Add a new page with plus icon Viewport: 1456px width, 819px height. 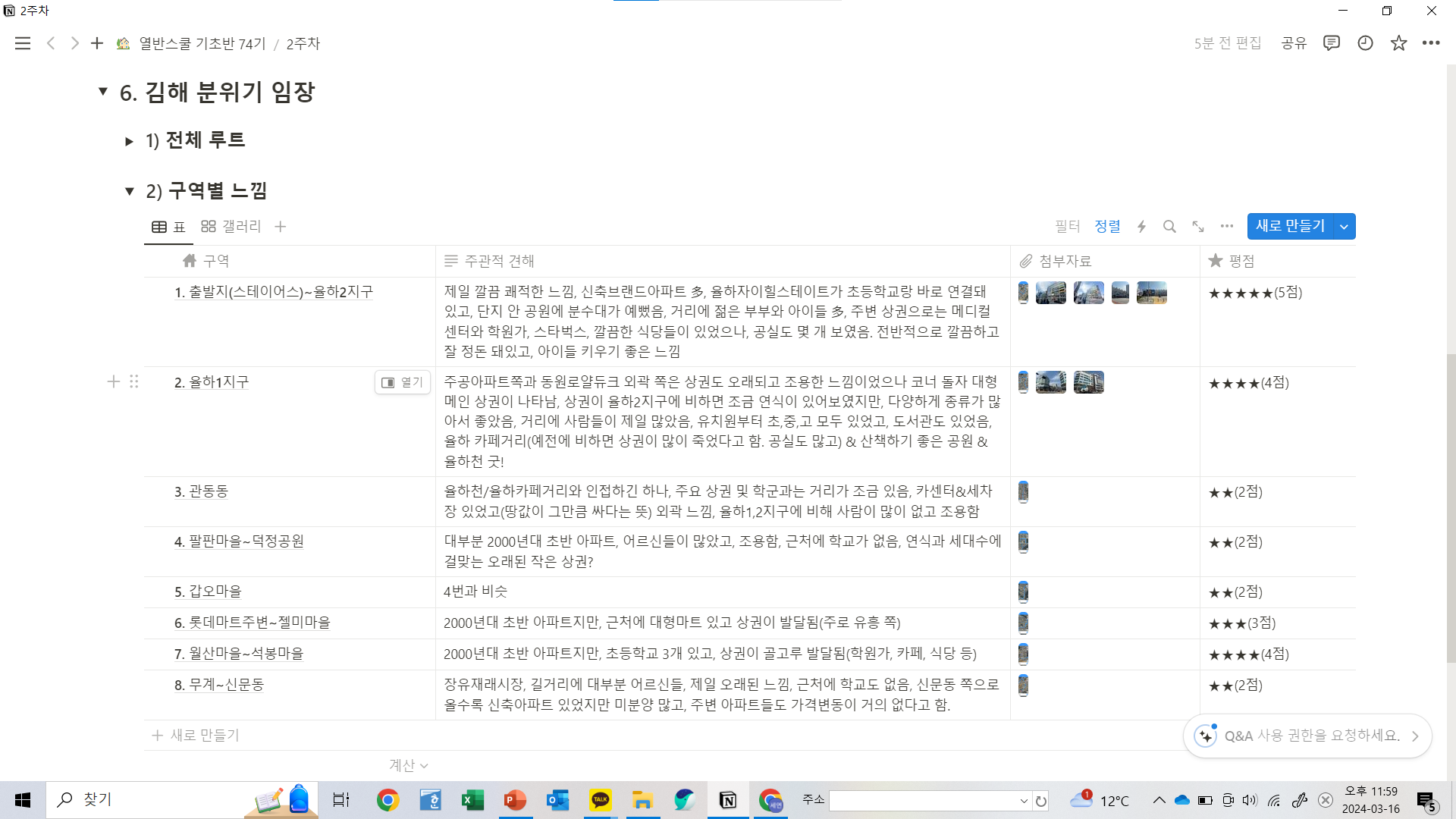point(96,43)
